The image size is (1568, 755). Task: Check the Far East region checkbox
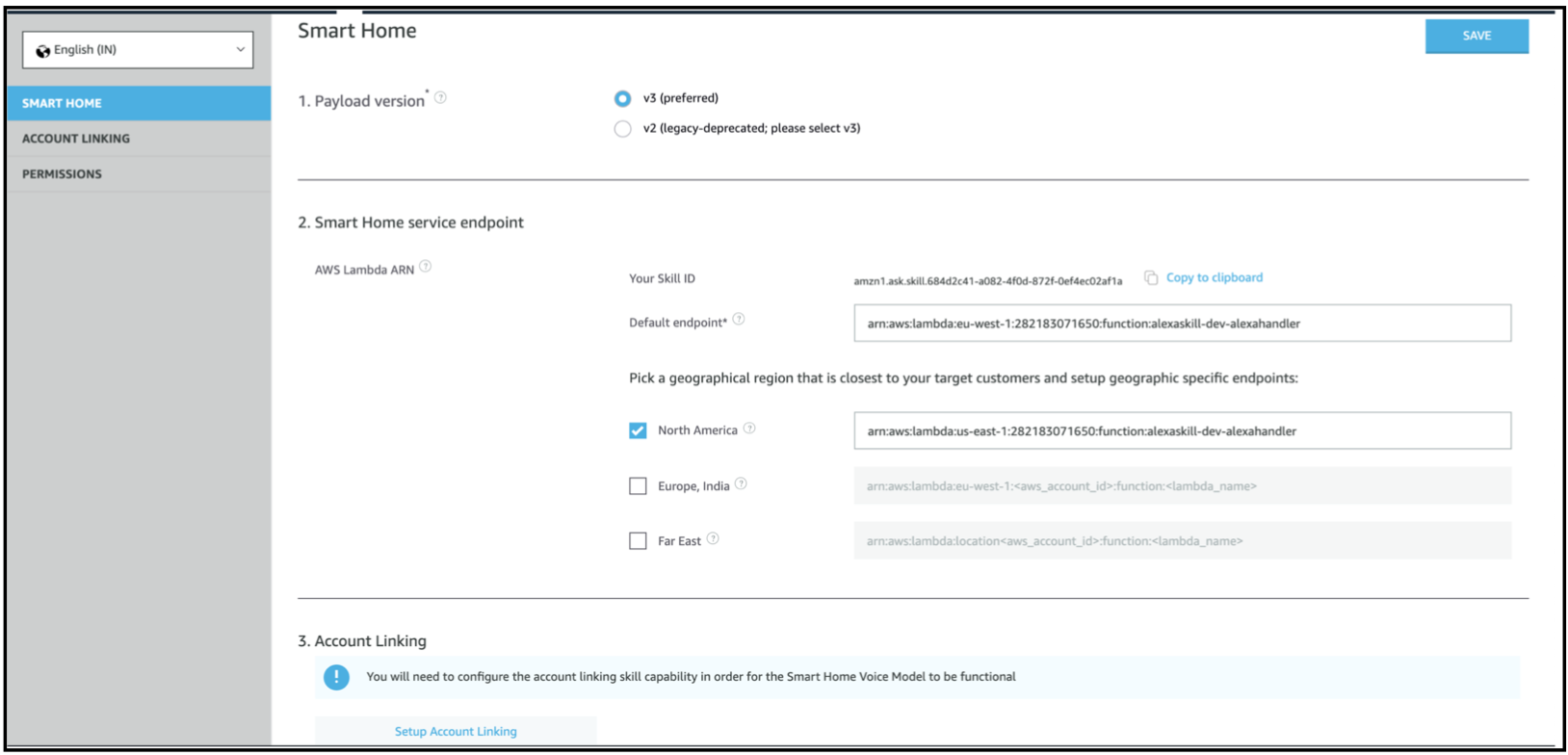(638, 541)
